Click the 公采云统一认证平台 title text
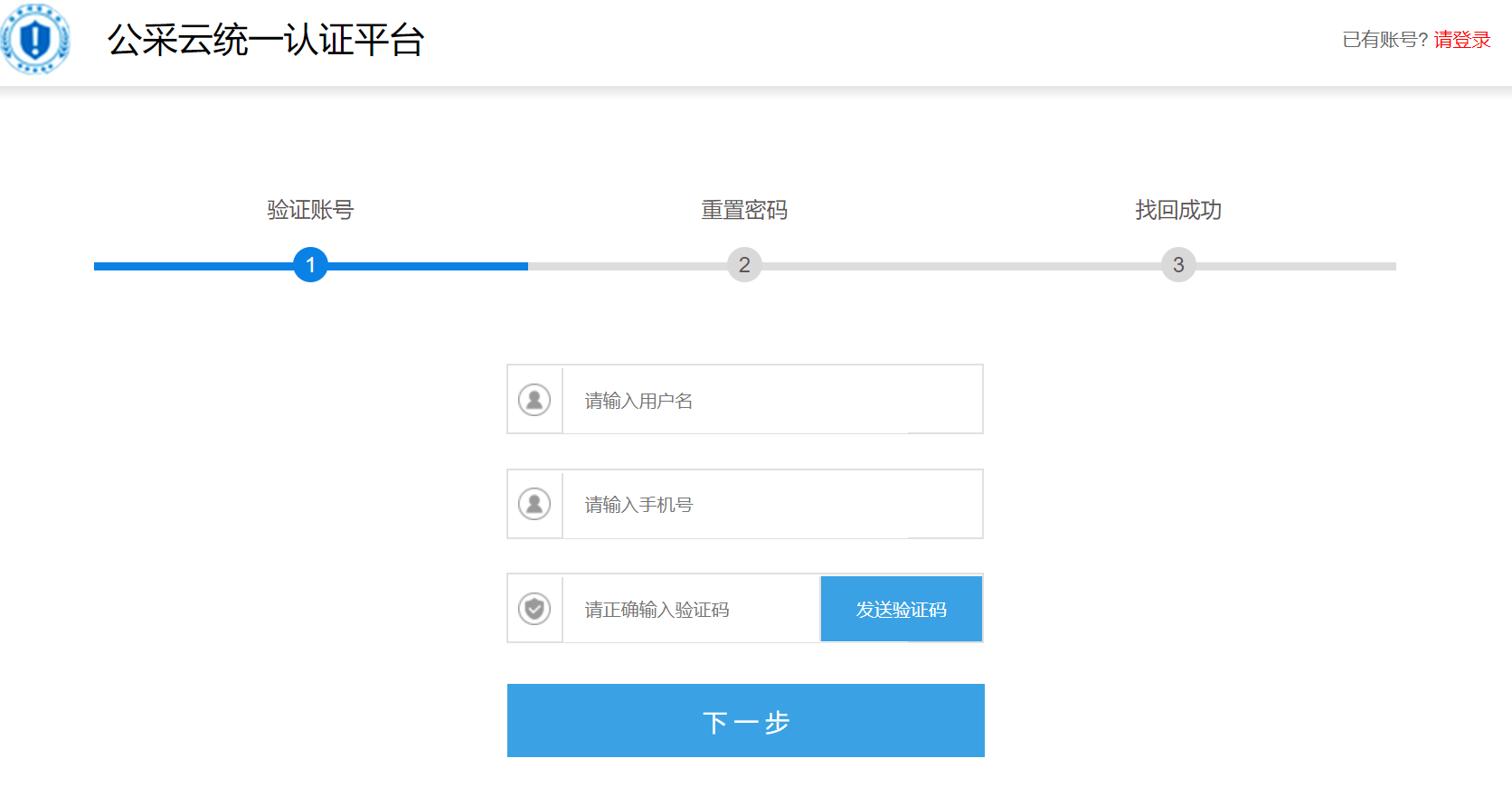Screen dimensions: 1512x787 point(266,41)
